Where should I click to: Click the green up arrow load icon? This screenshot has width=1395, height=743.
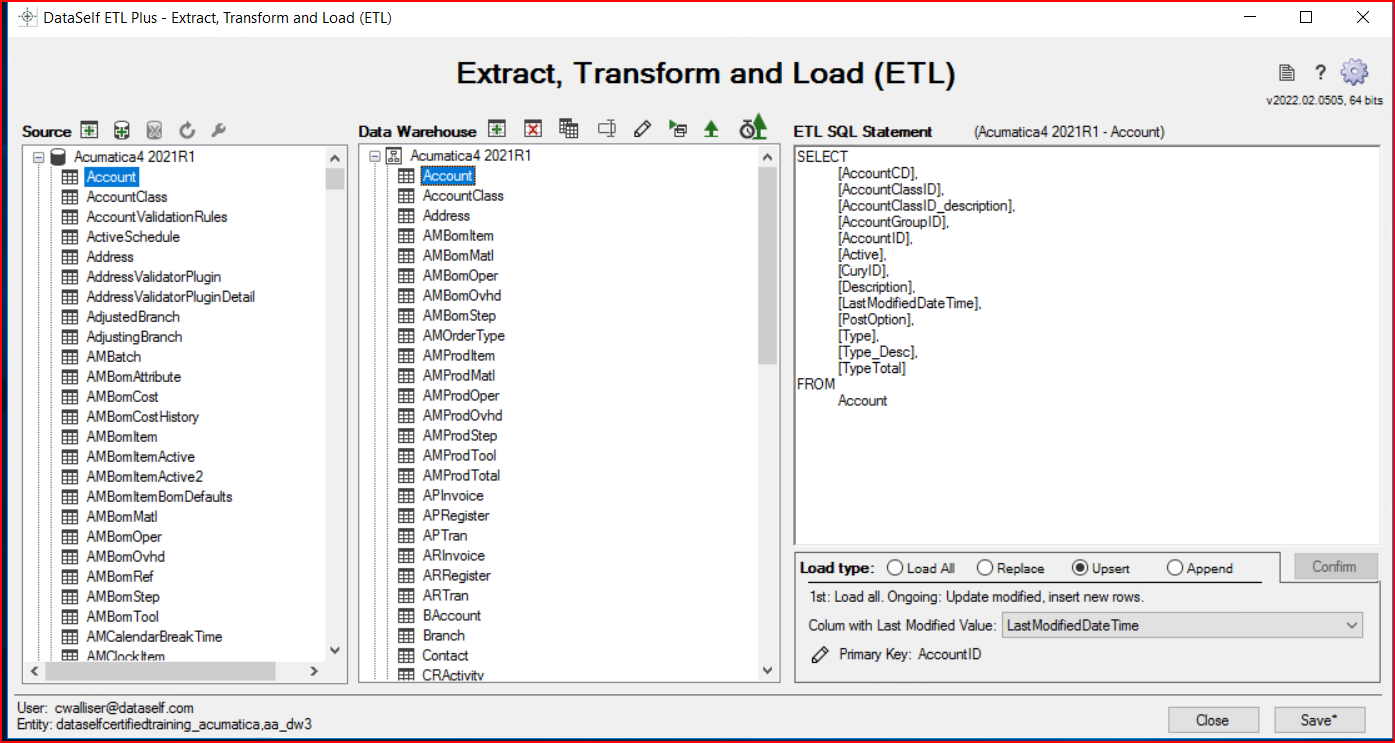point(711,129)
